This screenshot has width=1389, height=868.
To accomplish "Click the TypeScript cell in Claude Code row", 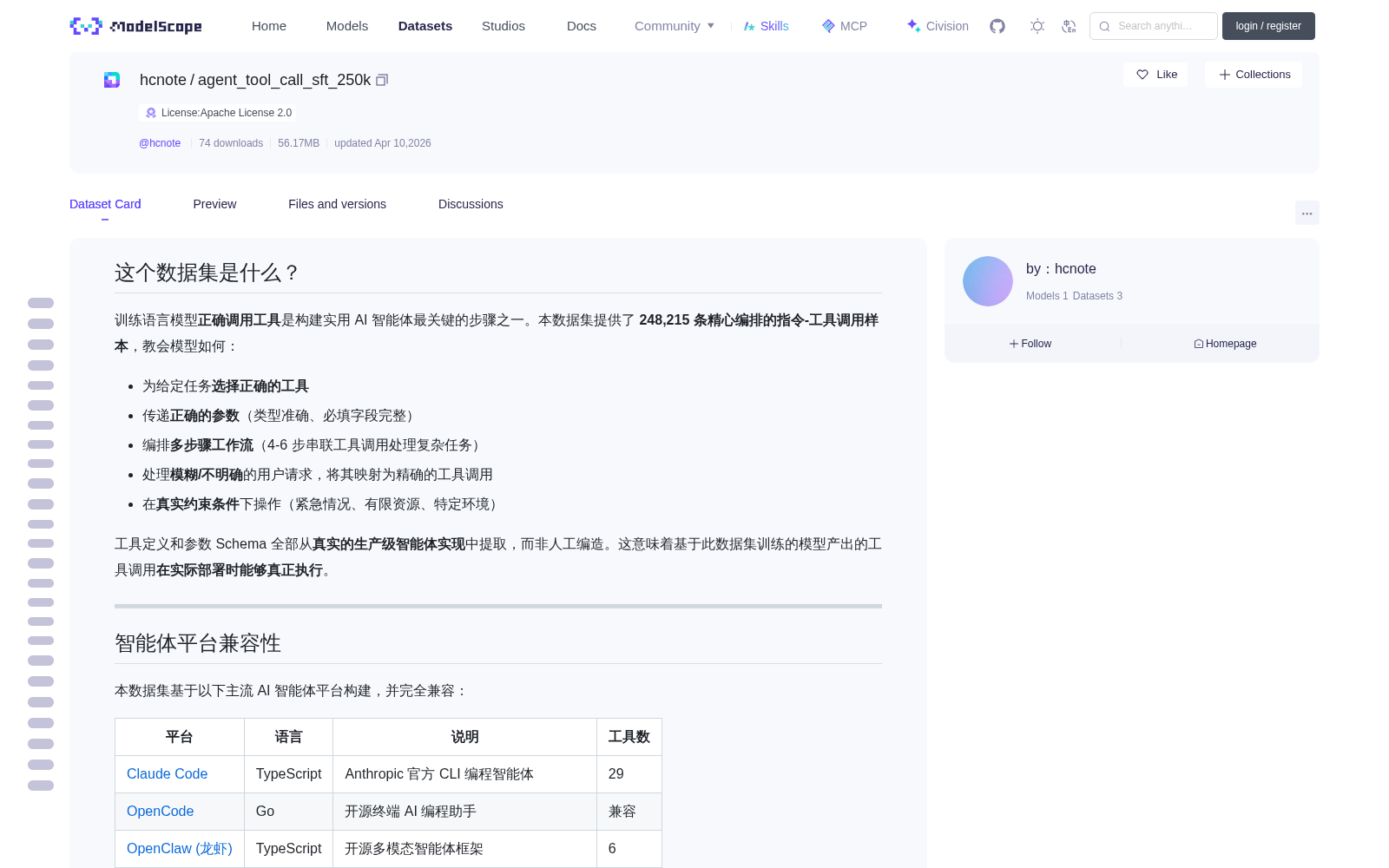I will [x=288, y=774].
